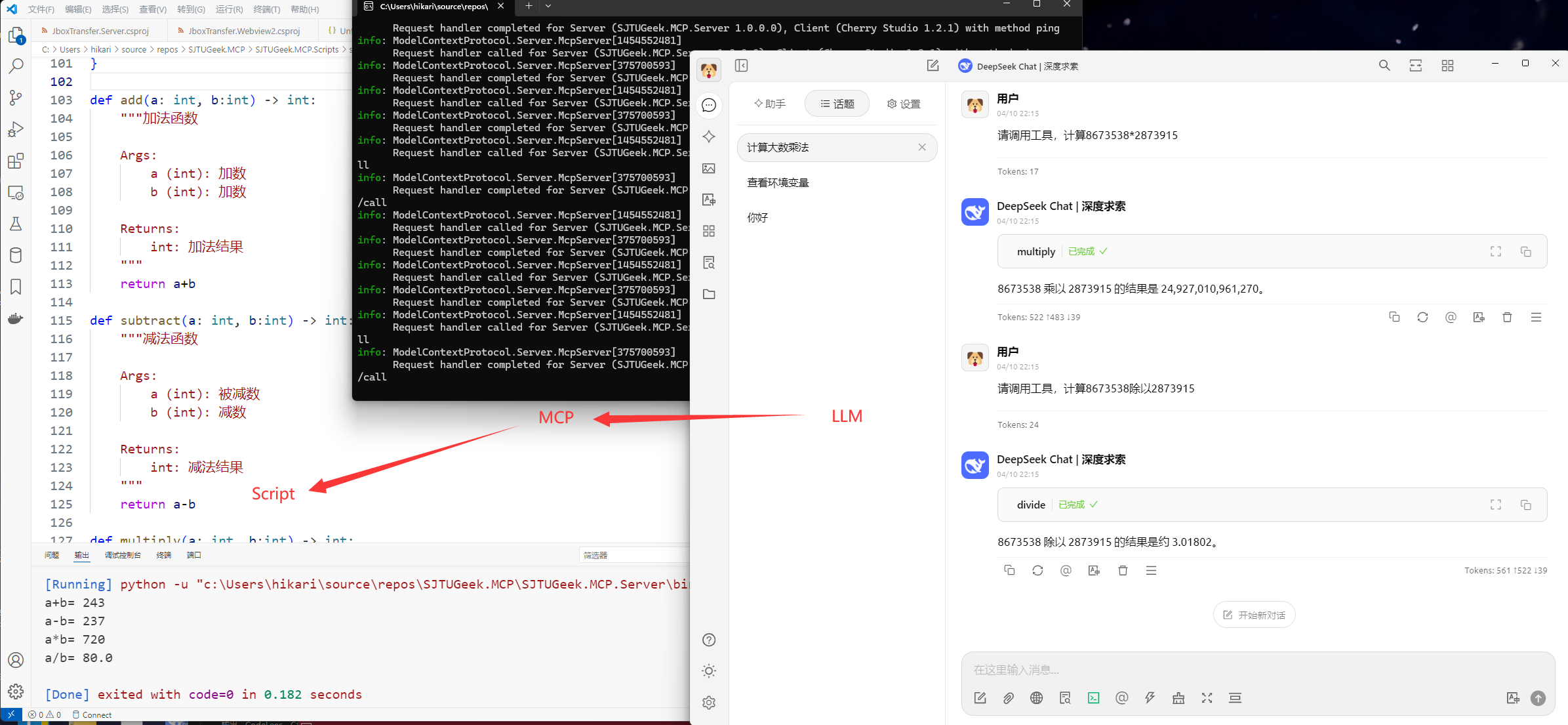The image size is (1568, 725).
Task: Open the 文件(F) menu in VS Code
Action: pos(41,9)
